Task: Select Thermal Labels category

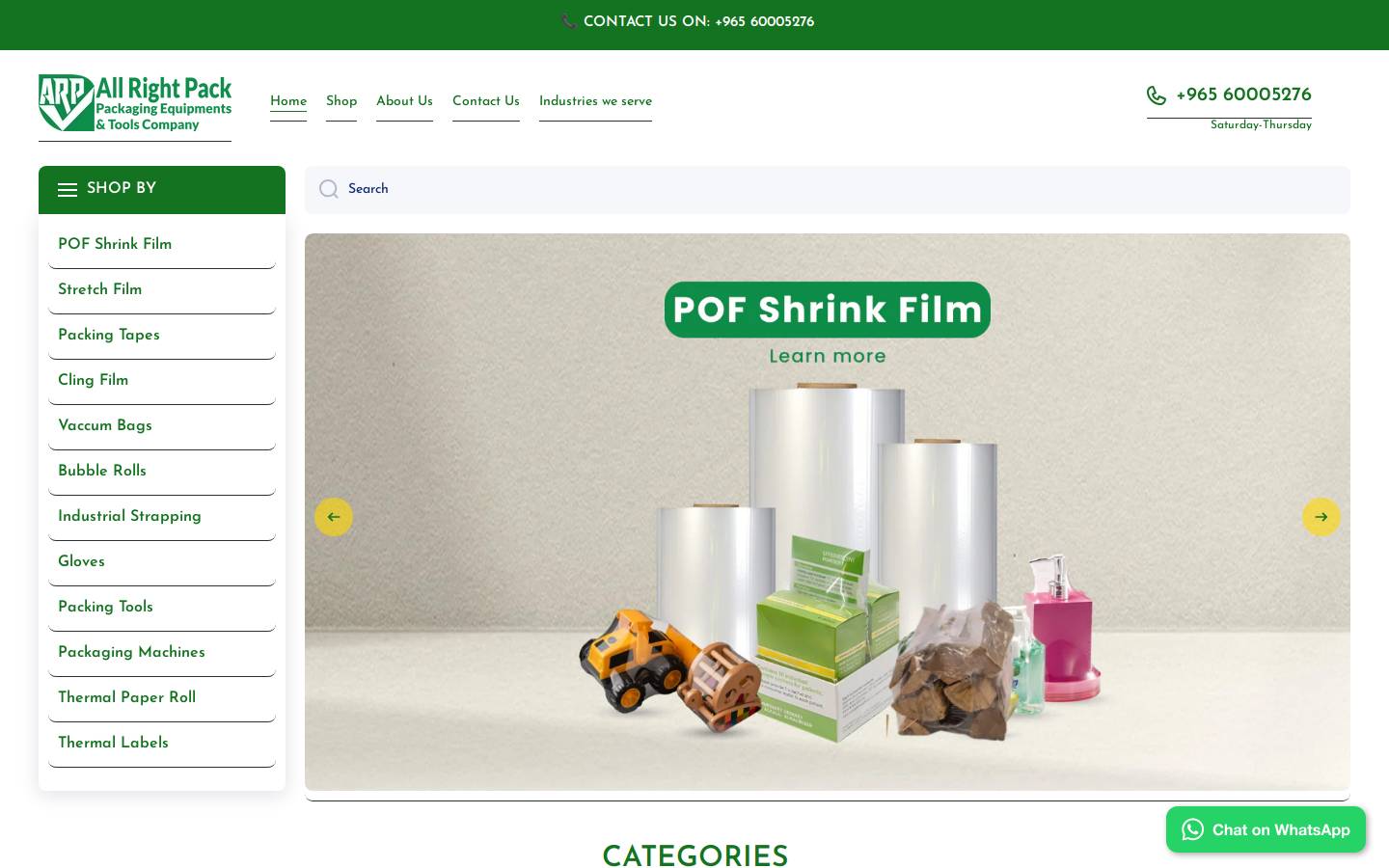Action: (x=162, y=744)
